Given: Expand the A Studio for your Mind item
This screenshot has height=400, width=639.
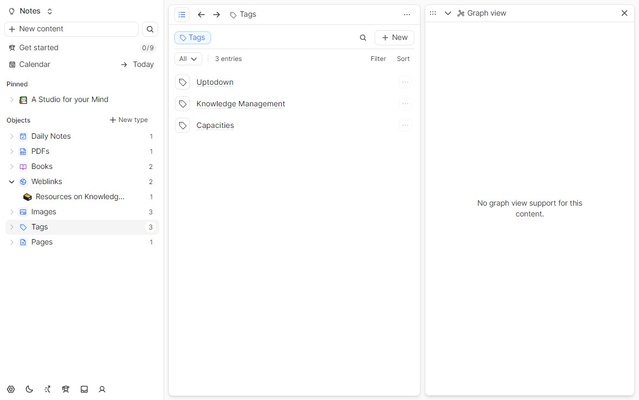Looking at the screenshot, I should 11,99.
